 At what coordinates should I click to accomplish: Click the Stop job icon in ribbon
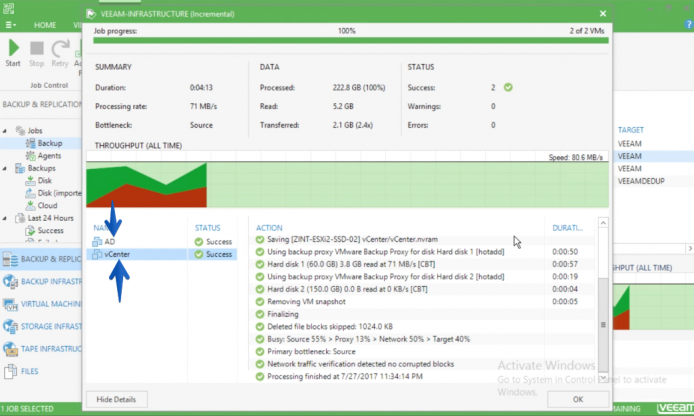[x=37, y=48]
